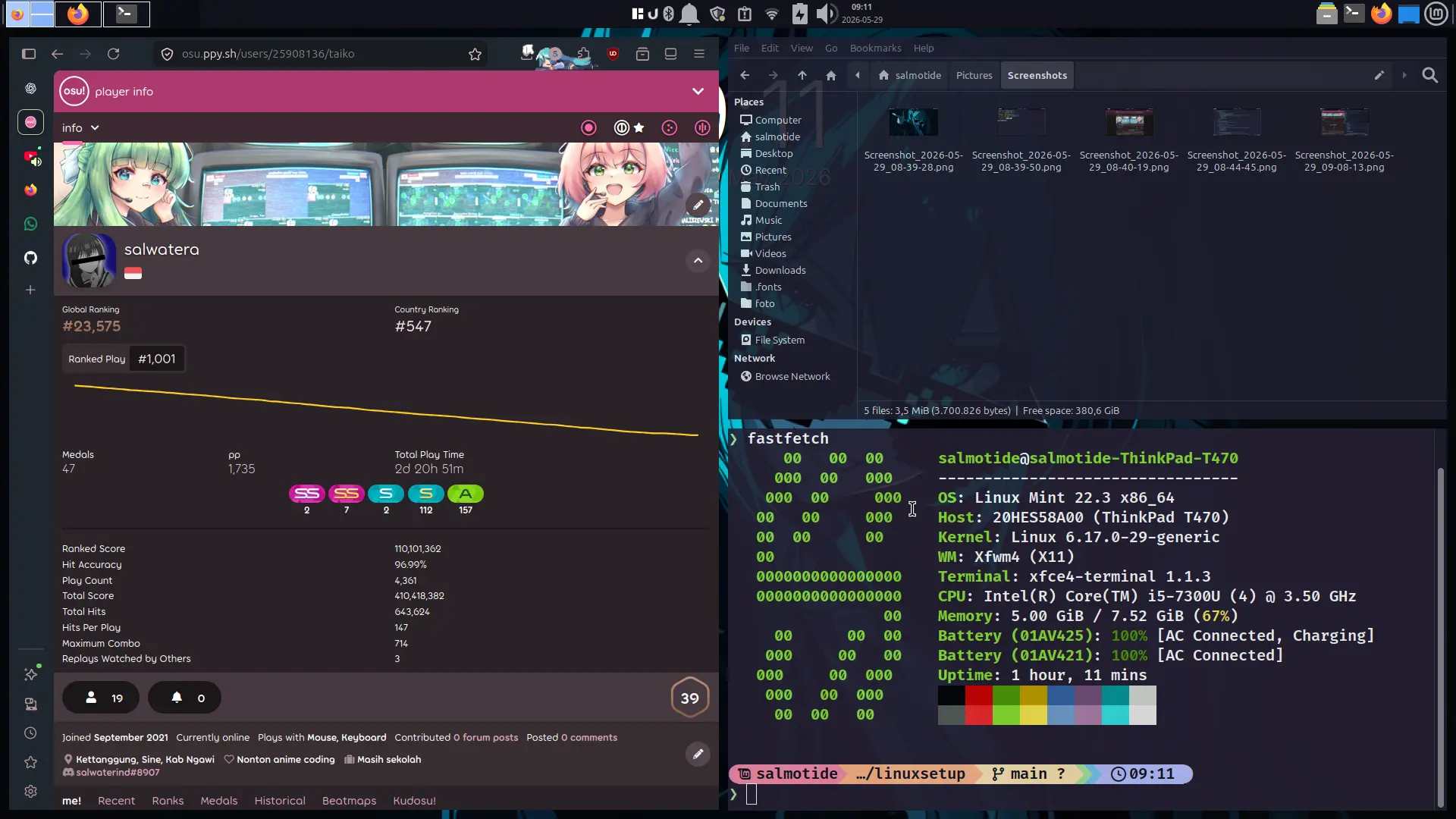Open Bookmarks menu in file manager
Image resolution: width=1456 pixels, height=819 pixels.
tap(875, 48)
